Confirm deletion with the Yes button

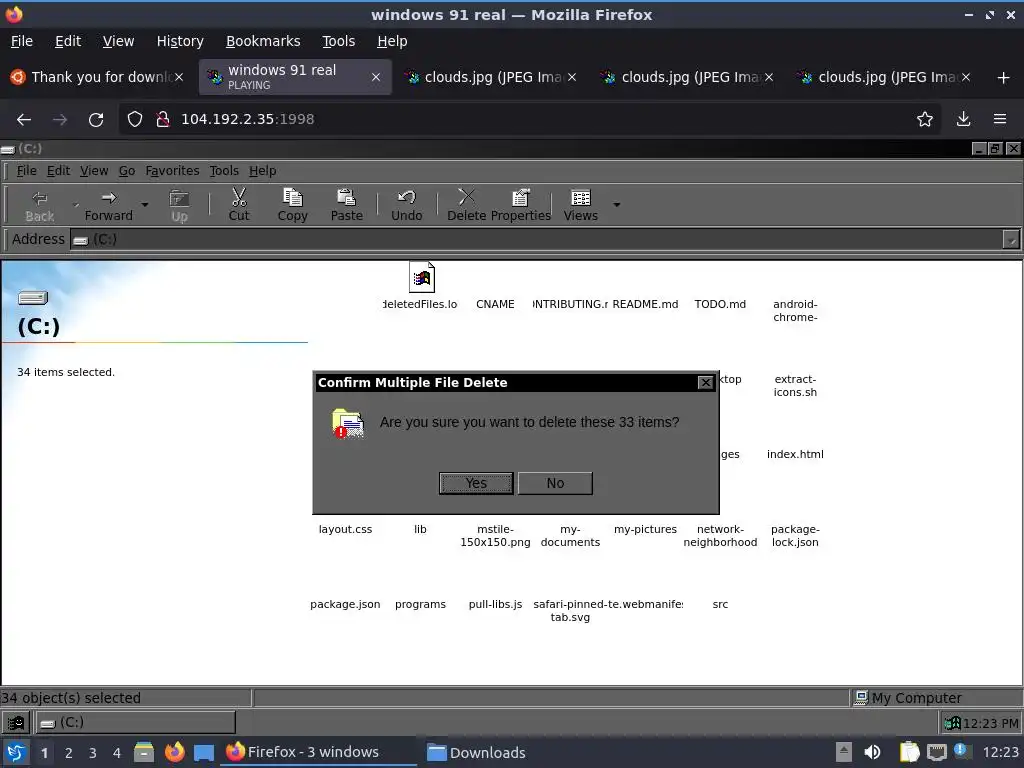pos(476,483)
